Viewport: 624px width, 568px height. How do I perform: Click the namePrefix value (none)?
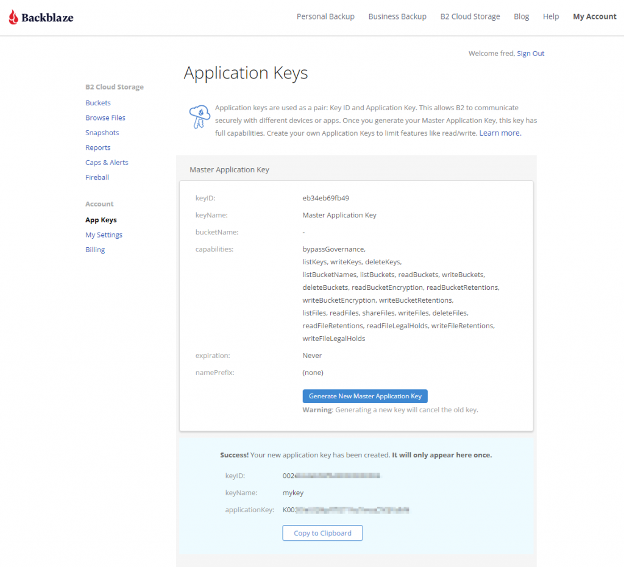[313, 373]
